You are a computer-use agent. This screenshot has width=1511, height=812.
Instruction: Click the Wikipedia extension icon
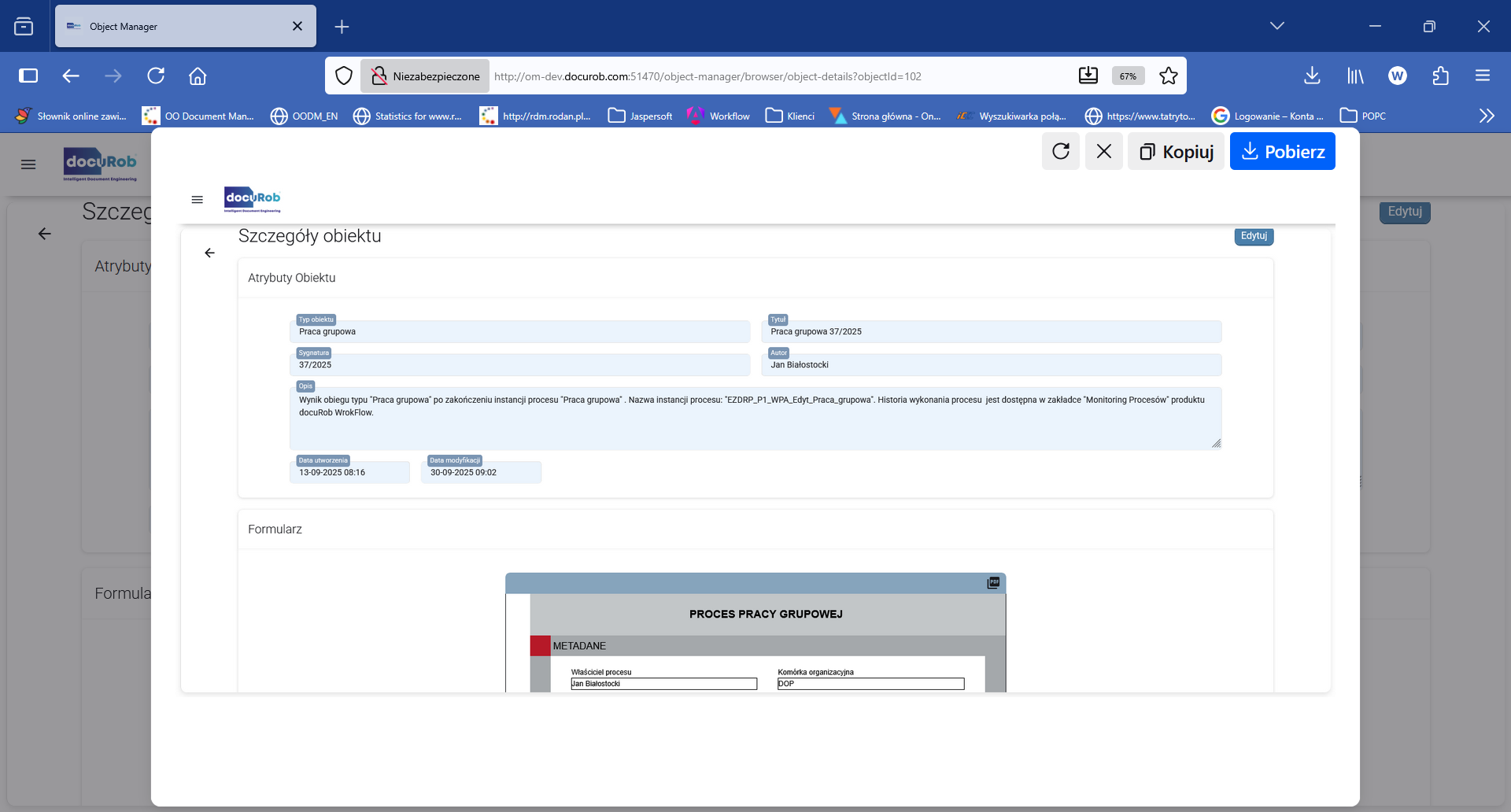point(1398,76)
